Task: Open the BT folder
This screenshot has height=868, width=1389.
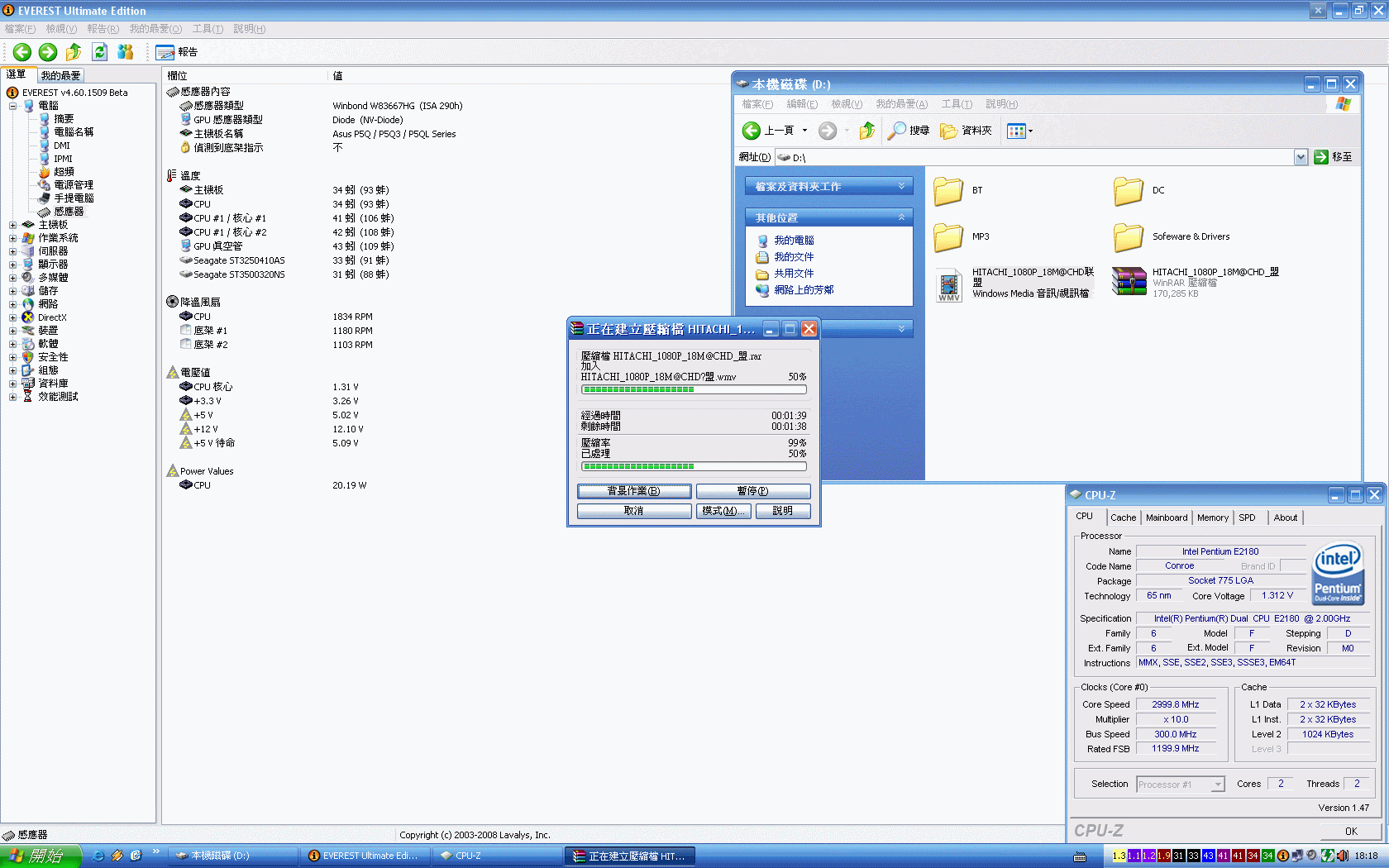Action: tap(948, 191)
